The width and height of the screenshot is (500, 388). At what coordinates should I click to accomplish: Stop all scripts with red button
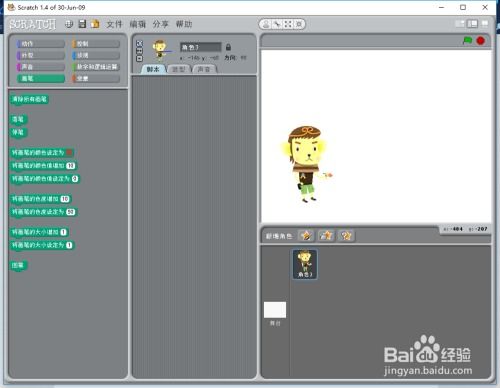tap(481, 41)
